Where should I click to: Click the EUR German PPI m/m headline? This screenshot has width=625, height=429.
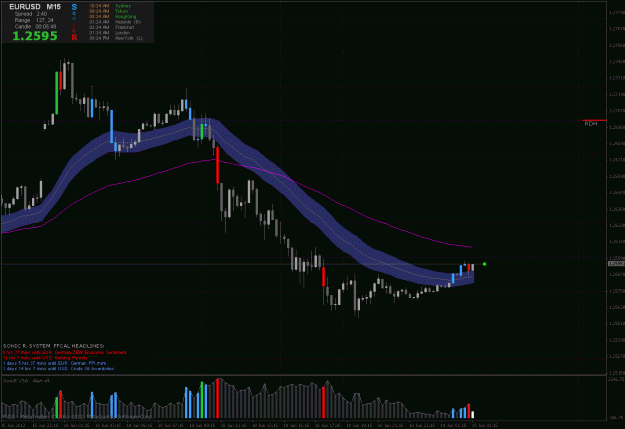pyautogui.click(x=55, y=363)
